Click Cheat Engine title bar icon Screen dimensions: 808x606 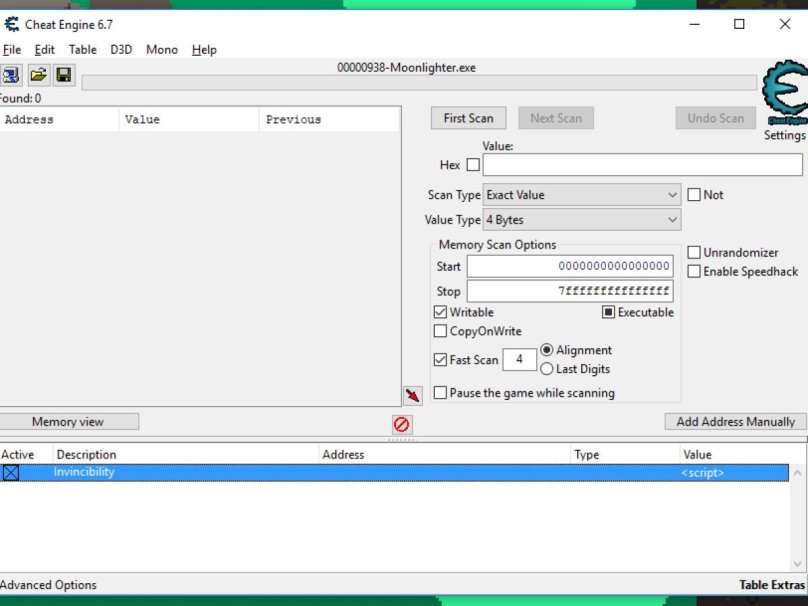[x=12, y=24]
